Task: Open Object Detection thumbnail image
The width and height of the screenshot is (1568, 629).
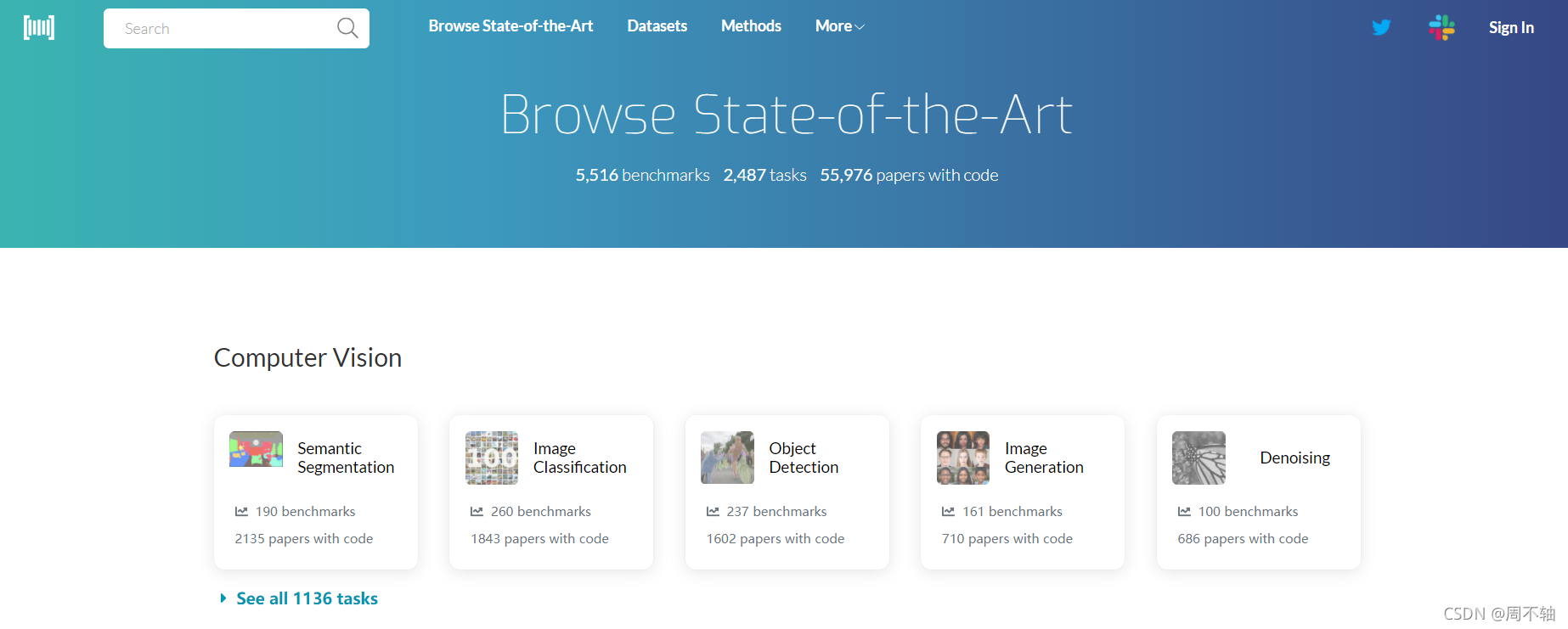Action: tap(727, 458)
